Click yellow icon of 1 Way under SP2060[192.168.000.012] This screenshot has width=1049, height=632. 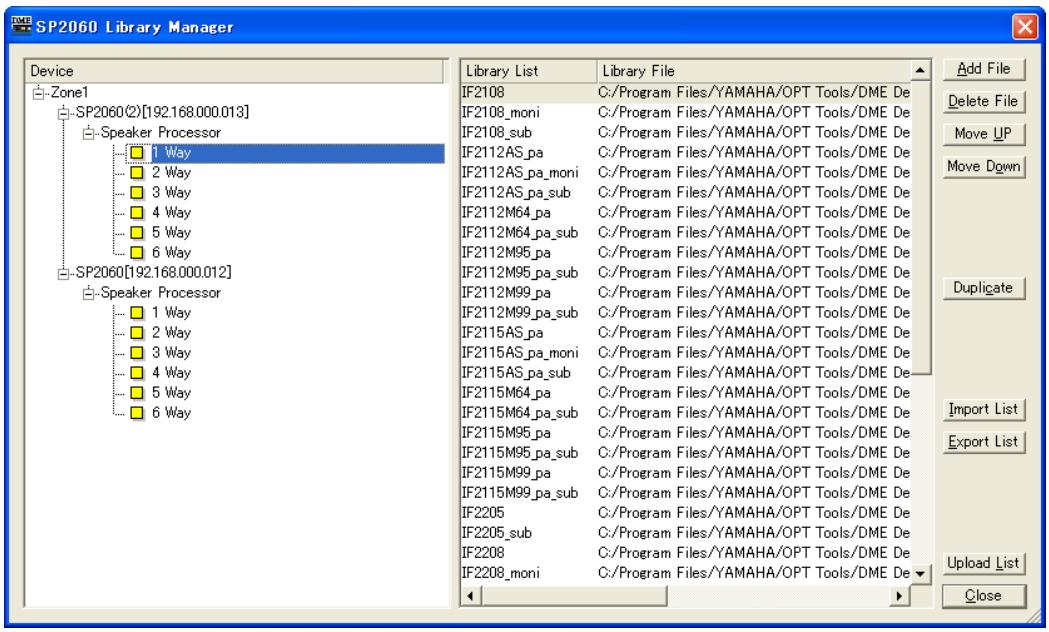coord(137,313)
